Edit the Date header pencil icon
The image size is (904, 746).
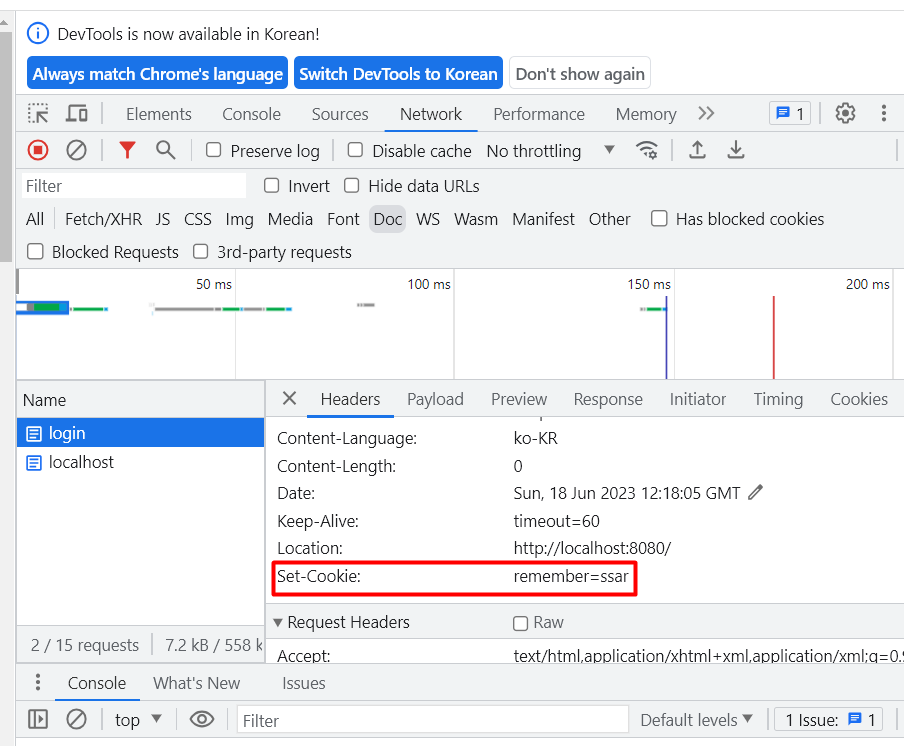pyautogui.click(x=755, y=492)
